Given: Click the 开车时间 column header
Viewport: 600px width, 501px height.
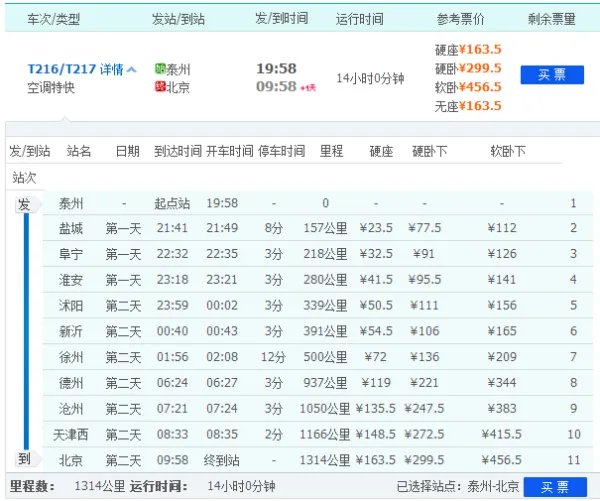Looking at the screenshot, I should click(x=230, y=151).
